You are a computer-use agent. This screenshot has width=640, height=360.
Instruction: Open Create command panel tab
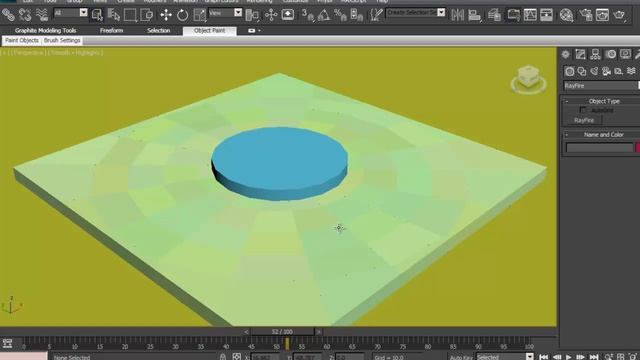pyautogui.click(x=566, y=54)
